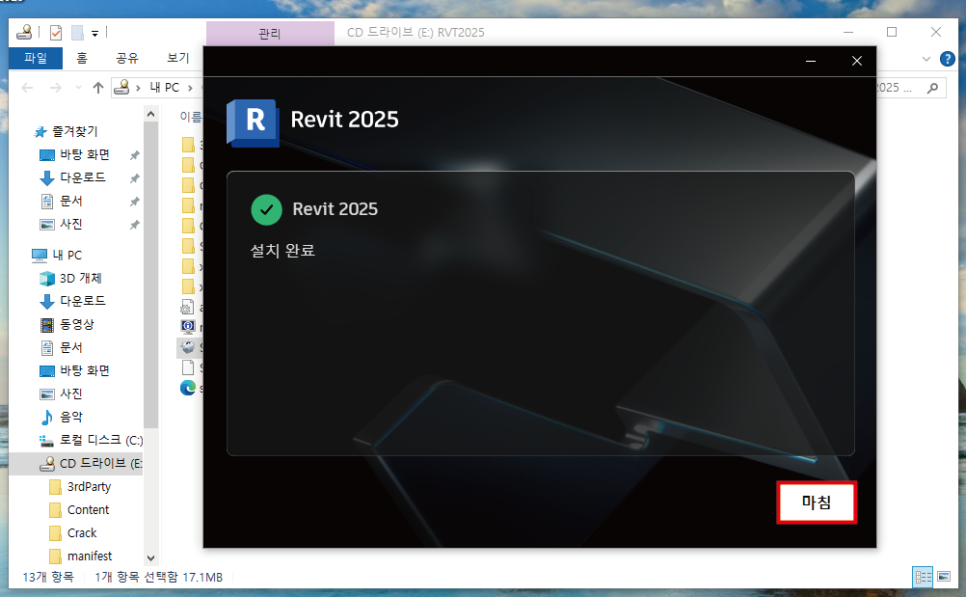Open the 동영상 folder

click(76, 325)
